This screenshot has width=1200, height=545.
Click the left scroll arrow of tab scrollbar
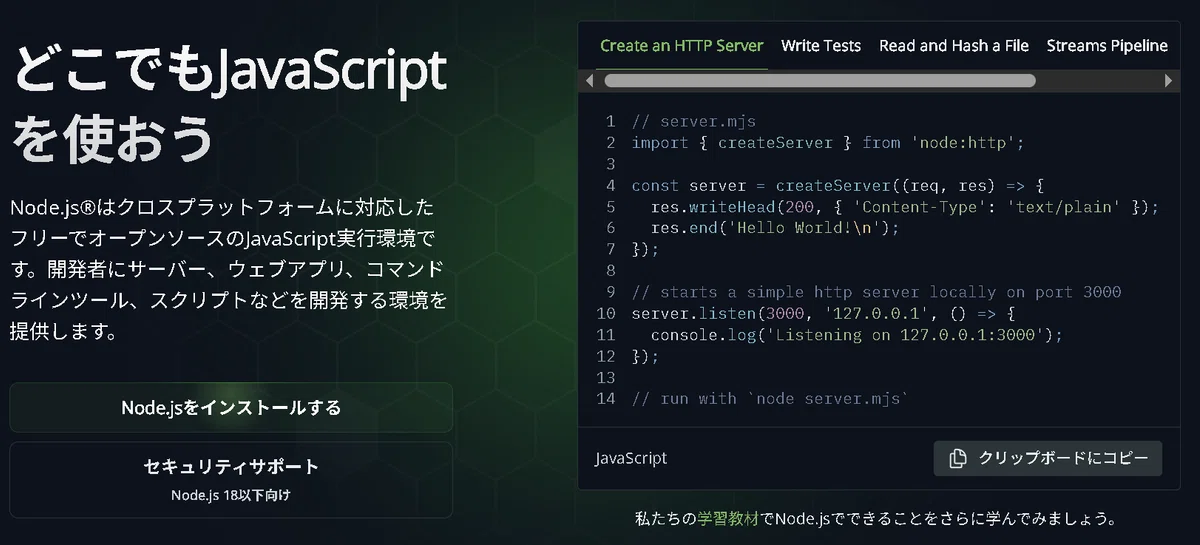589,81
